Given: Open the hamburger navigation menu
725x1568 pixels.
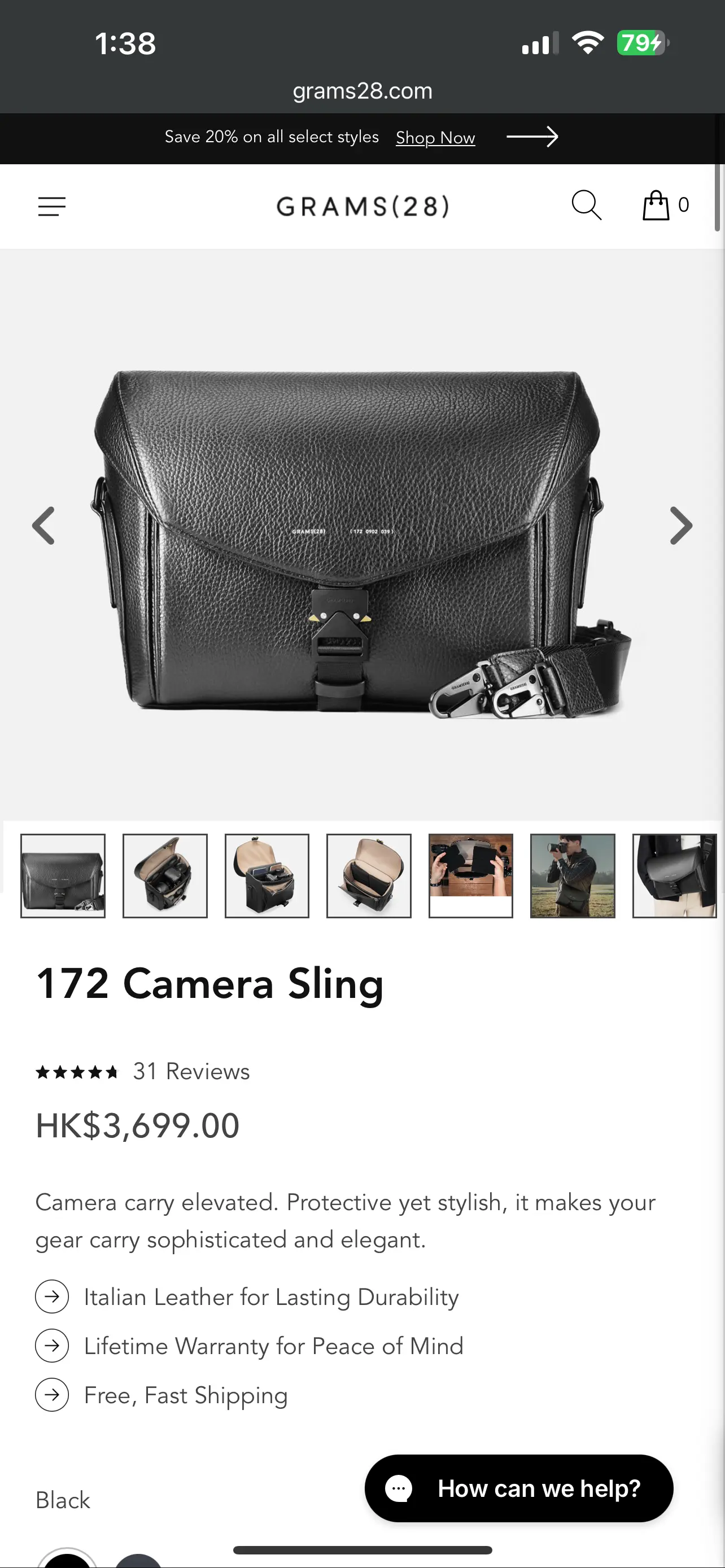Looking at the screenshot, I should point(52,207).
